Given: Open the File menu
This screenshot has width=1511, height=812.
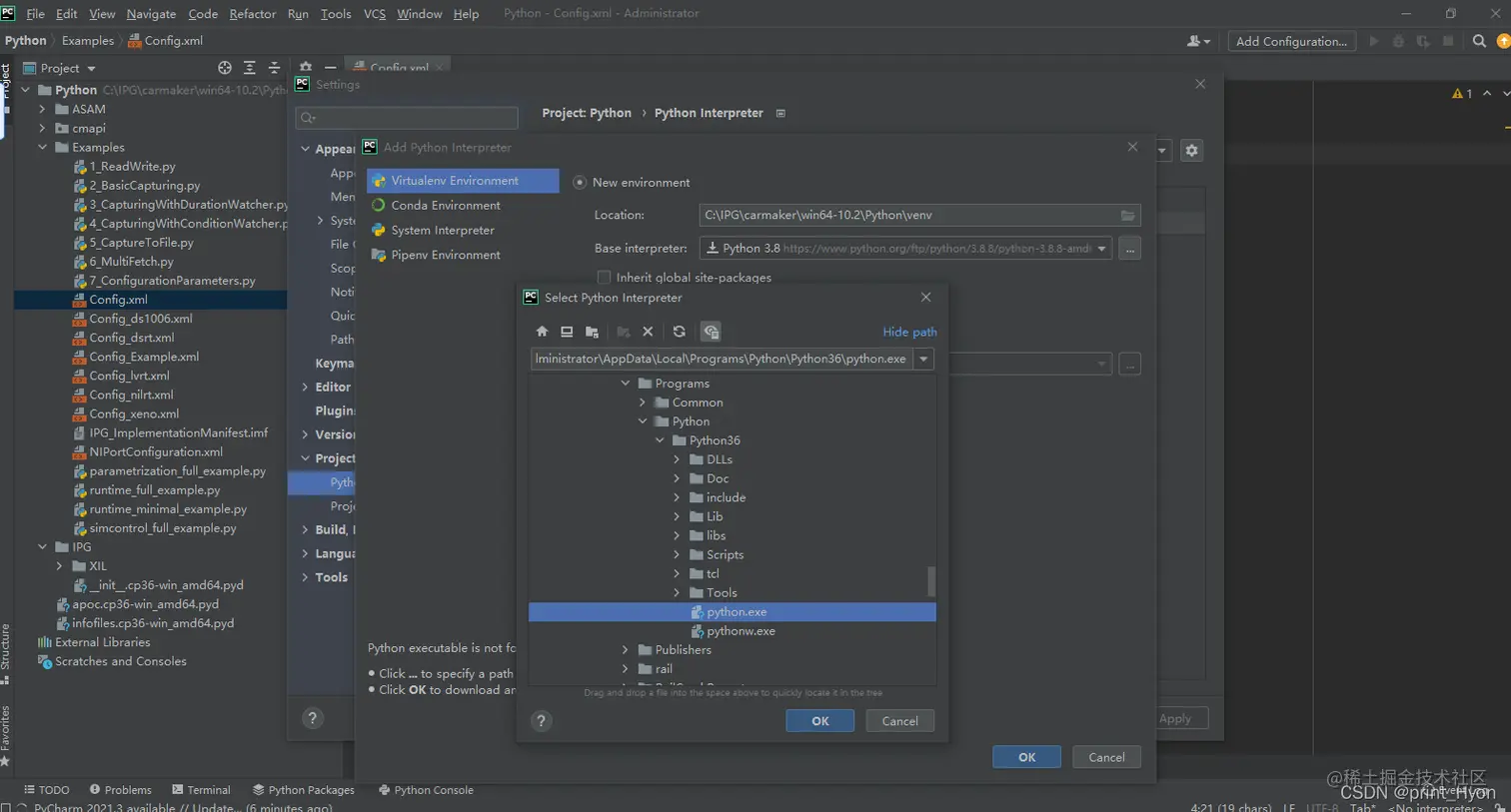Looking at the screenshot, I should [35, 14].
